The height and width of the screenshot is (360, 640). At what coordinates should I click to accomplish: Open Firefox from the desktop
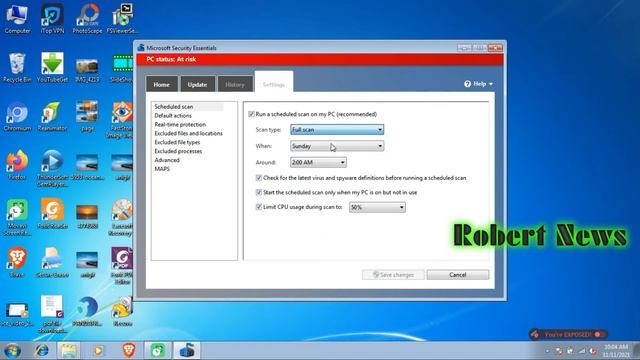17,165
